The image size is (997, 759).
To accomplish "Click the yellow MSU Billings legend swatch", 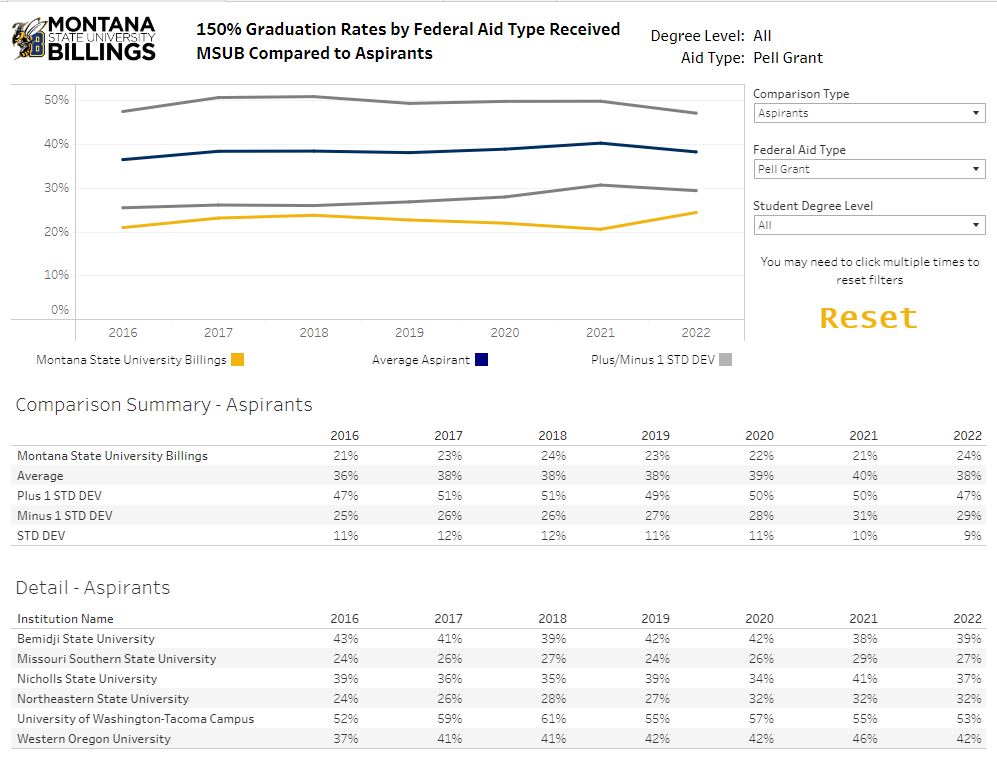I will coord(238,360).
